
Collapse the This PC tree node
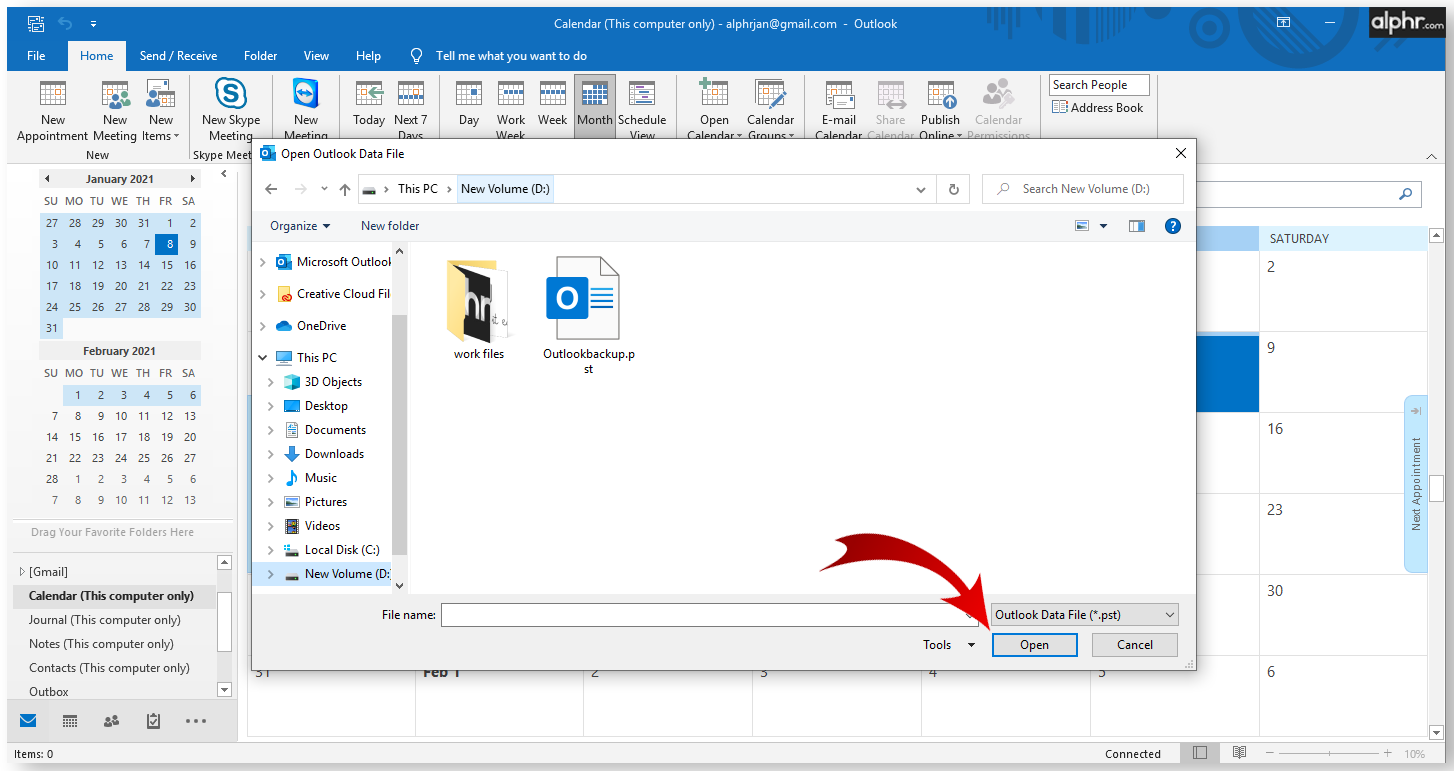coord(263,358)
